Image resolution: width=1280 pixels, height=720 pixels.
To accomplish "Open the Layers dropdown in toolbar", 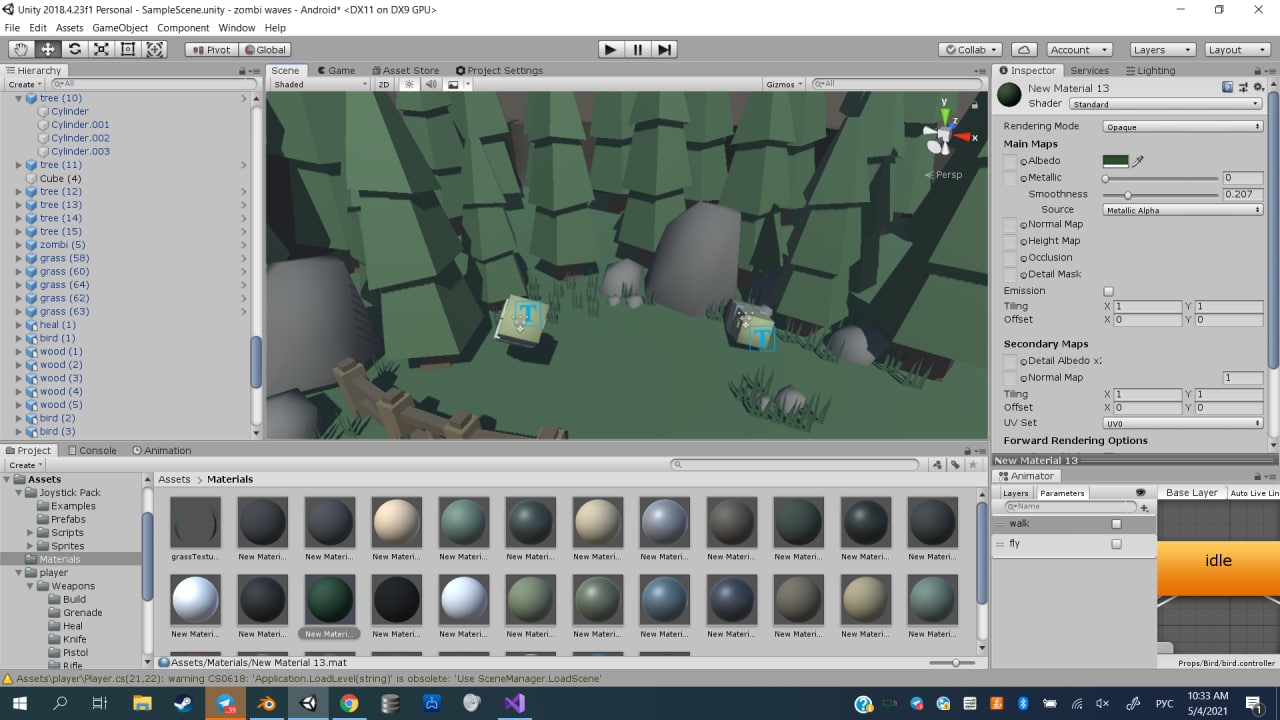I will tap(1162, 49).
